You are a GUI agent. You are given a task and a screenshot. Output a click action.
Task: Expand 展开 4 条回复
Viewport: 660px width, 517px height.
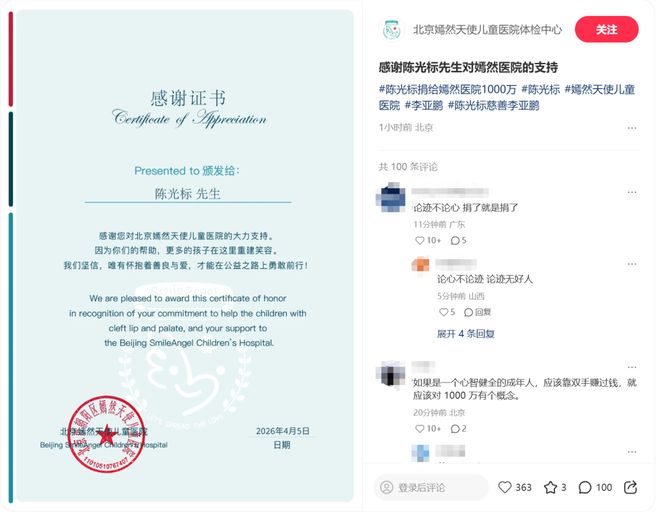point(466,334)
